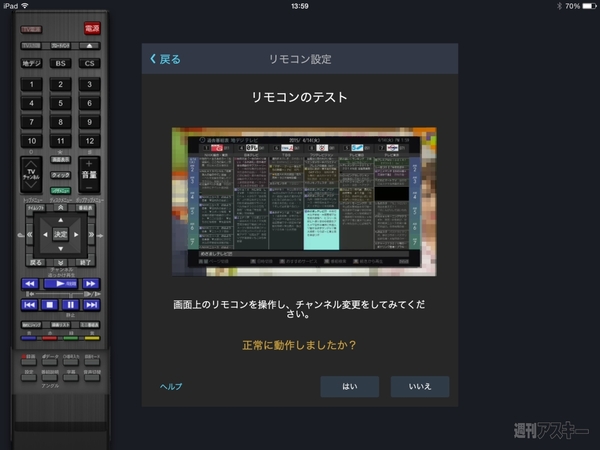The width and height of the screenshot is (600, 450).
Task: Tap the eject triangle button on remote
Action: [89, 46]
